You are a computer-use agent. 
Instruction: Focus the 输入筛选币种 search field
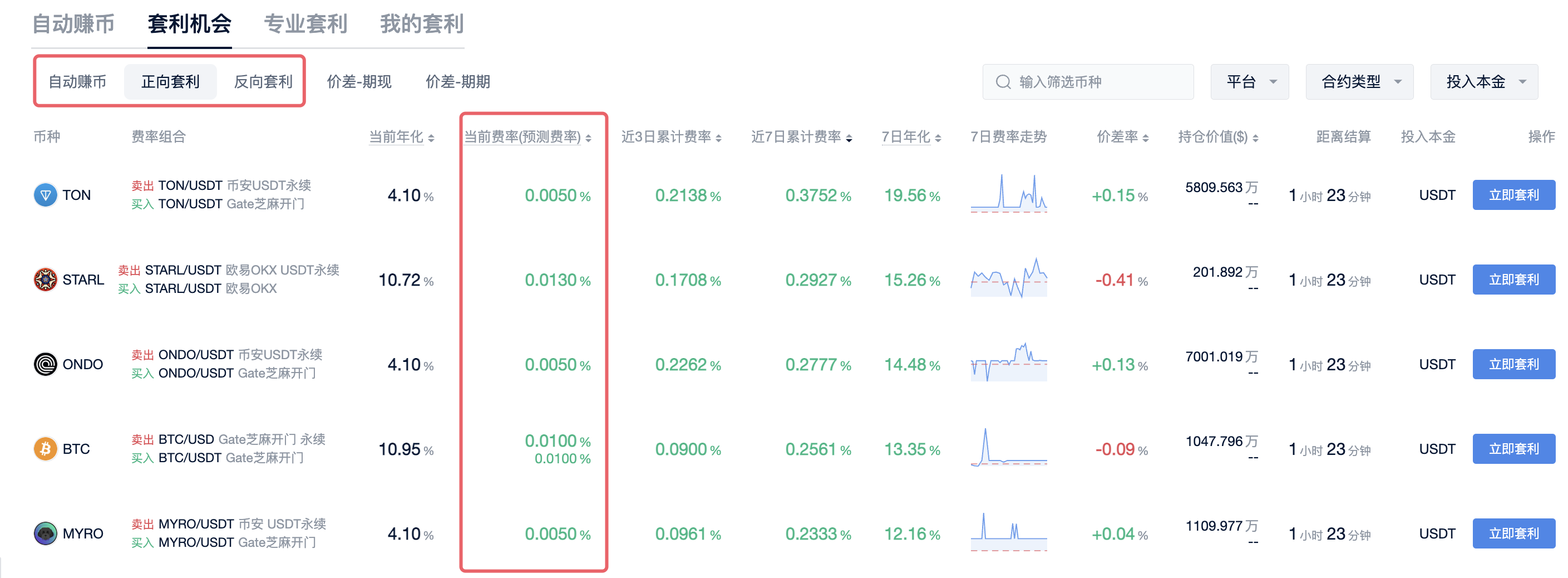coord(1088,82)
